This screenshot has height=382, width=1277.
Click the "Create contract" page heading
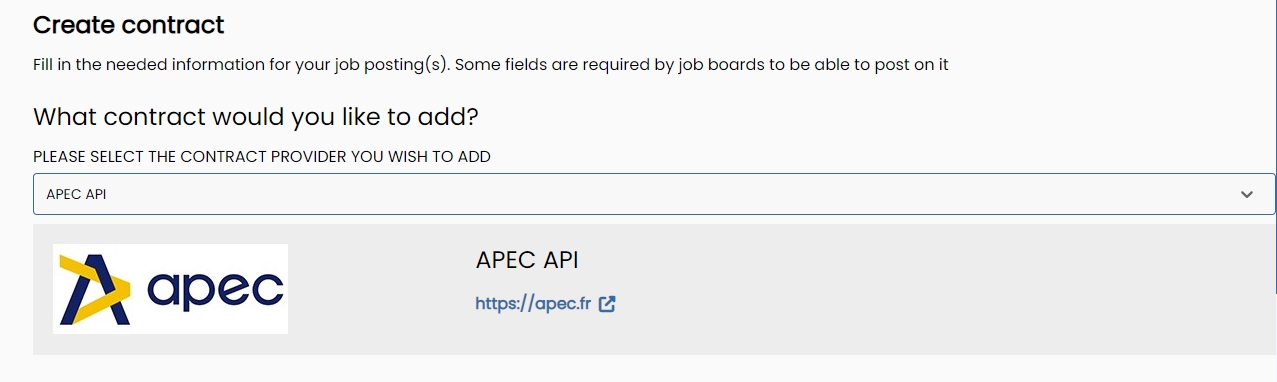[x=129, y=24]
